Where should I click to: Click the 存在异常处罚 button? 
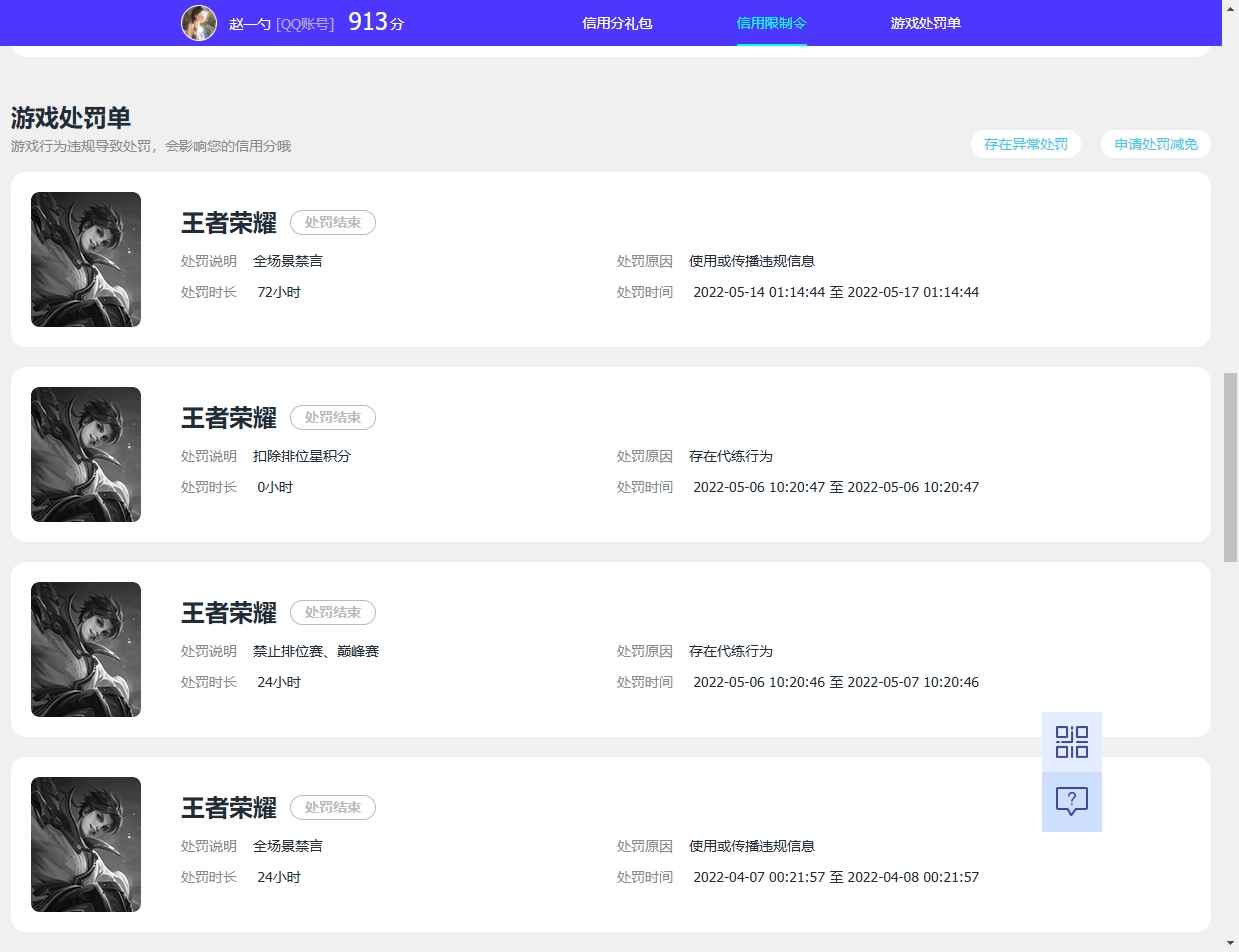[1026, 144]
